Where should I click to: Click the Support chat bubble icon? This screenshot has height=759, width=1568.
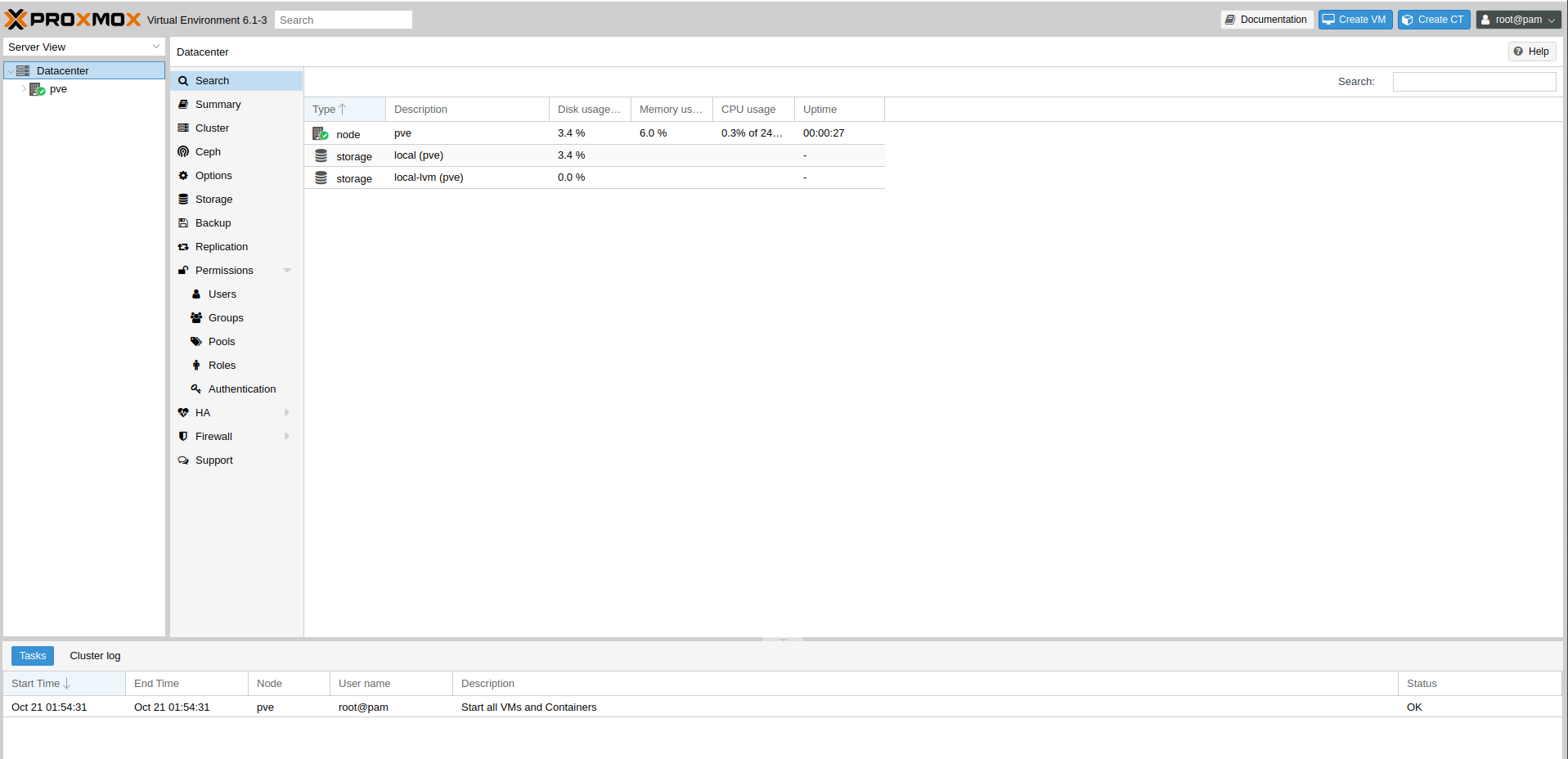(183, 460)
